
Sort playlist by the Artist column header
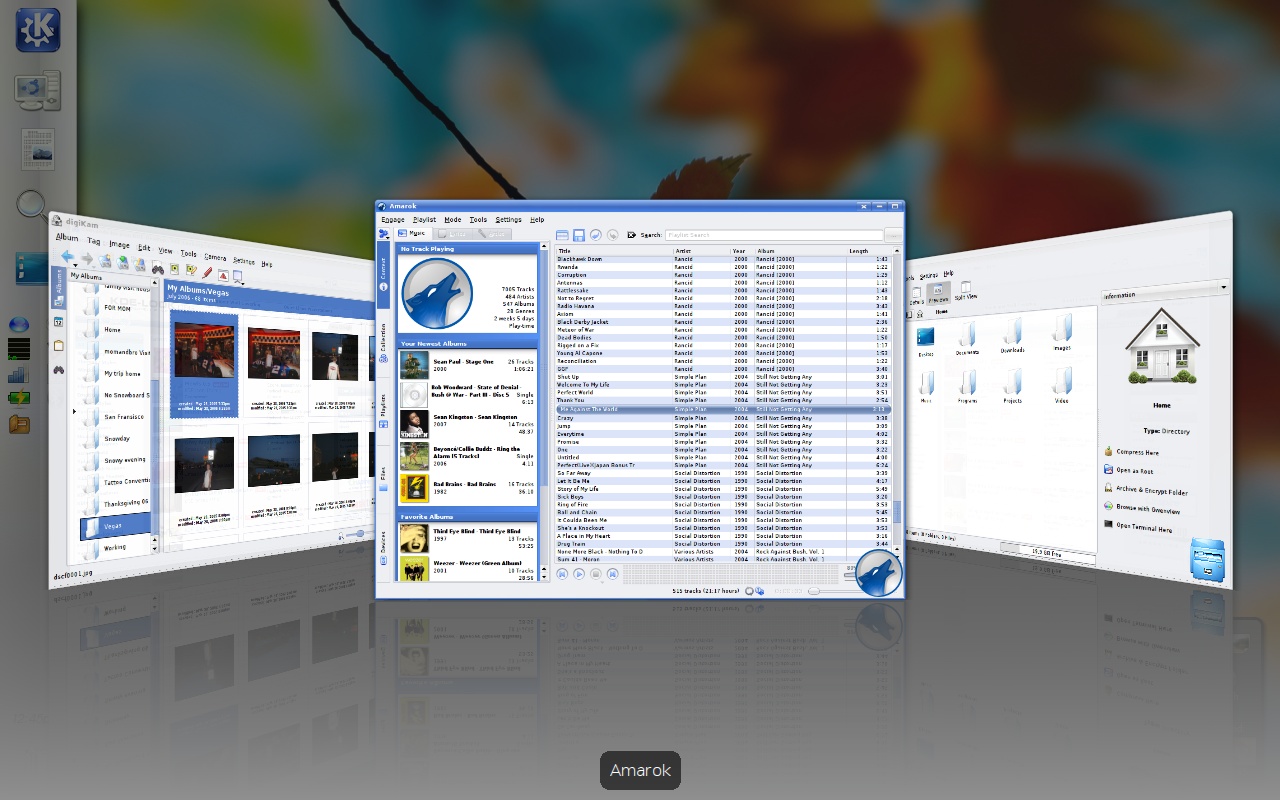click(700, 251)
